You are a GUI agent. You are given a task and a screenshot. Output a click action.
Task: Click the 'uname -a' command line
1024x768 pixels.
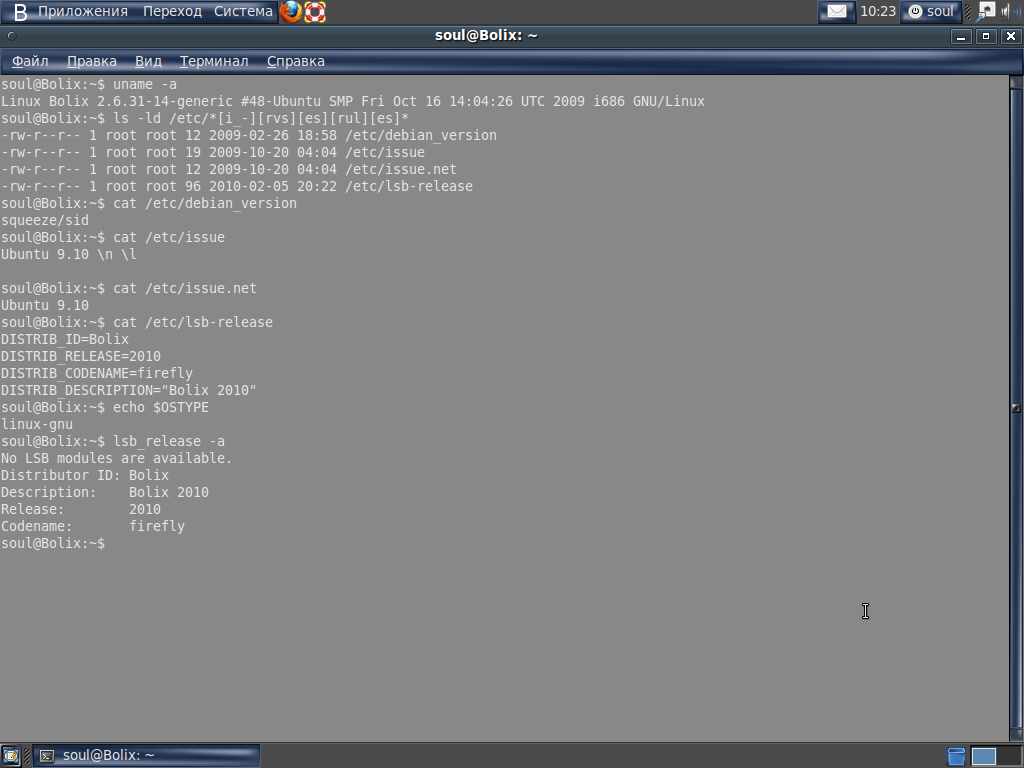point(88,84)
